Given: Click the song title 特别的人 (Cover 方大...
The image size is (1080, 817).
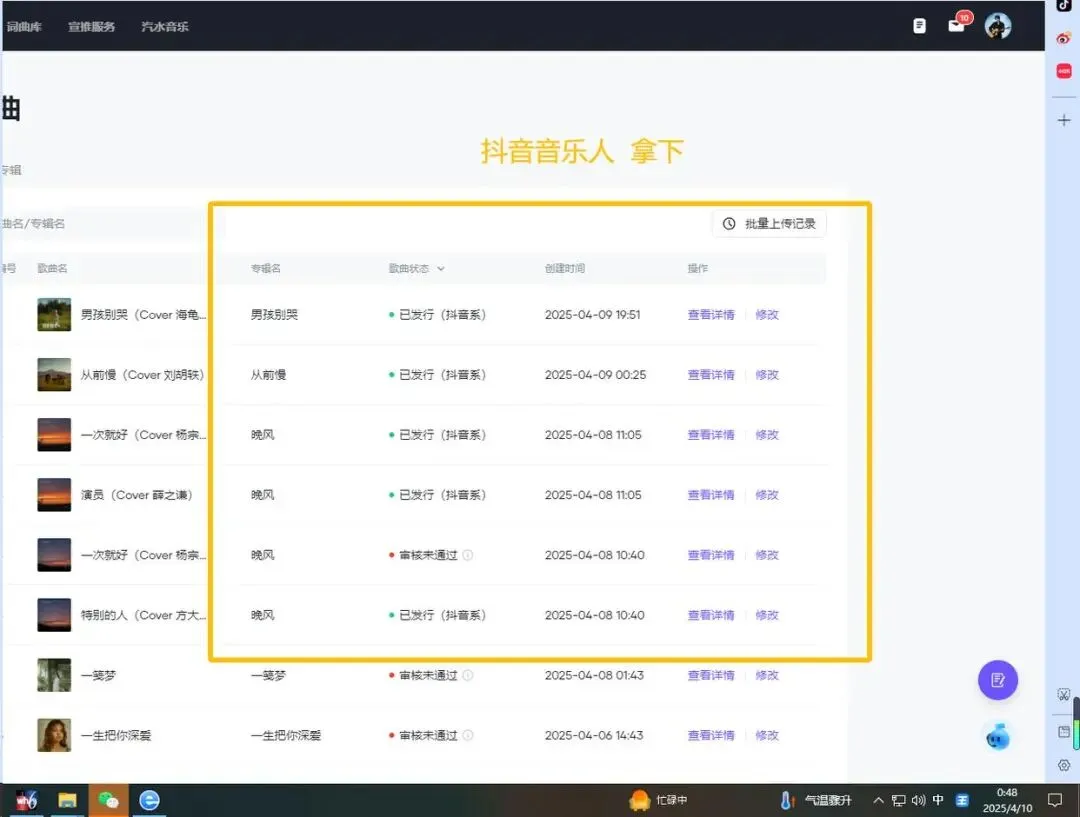Looking at the screenshot, I should (143, 615).
